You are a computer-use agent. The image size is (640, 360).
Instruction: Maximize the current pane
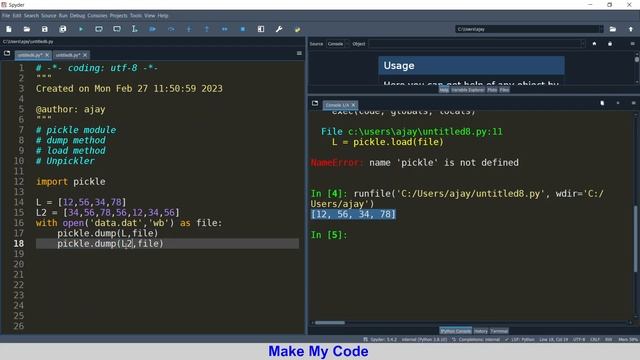click(261, 29)
